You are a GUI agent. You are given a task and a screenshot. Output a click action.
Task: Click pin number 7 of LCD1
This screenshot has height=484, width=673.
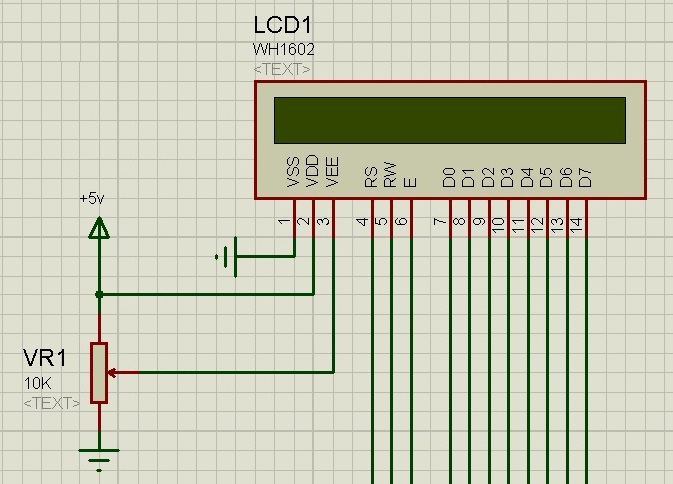point(440,221)
